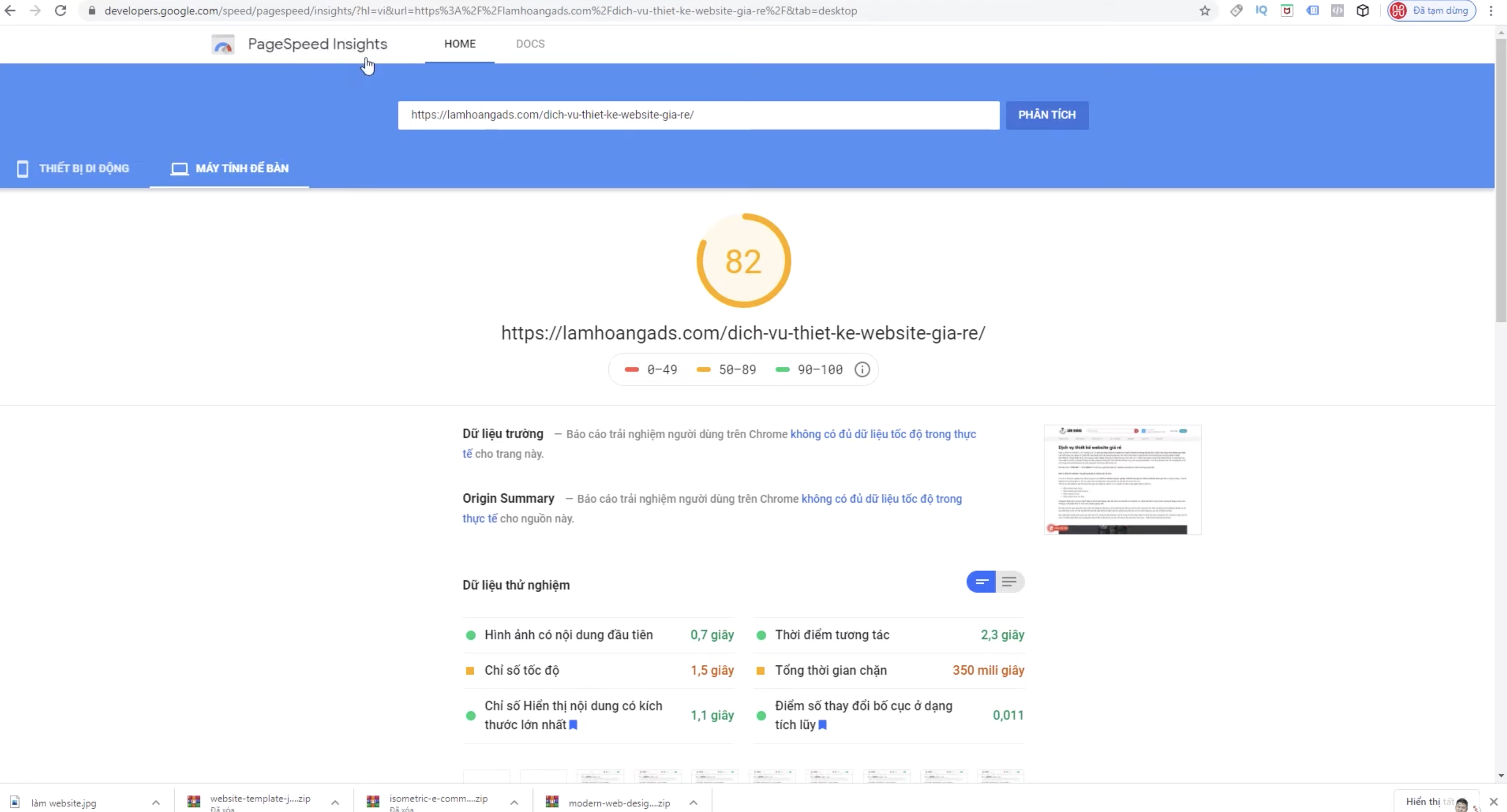Toggle expanded metrics description view
1507x812 pixels.
[x=1010, y=582]
